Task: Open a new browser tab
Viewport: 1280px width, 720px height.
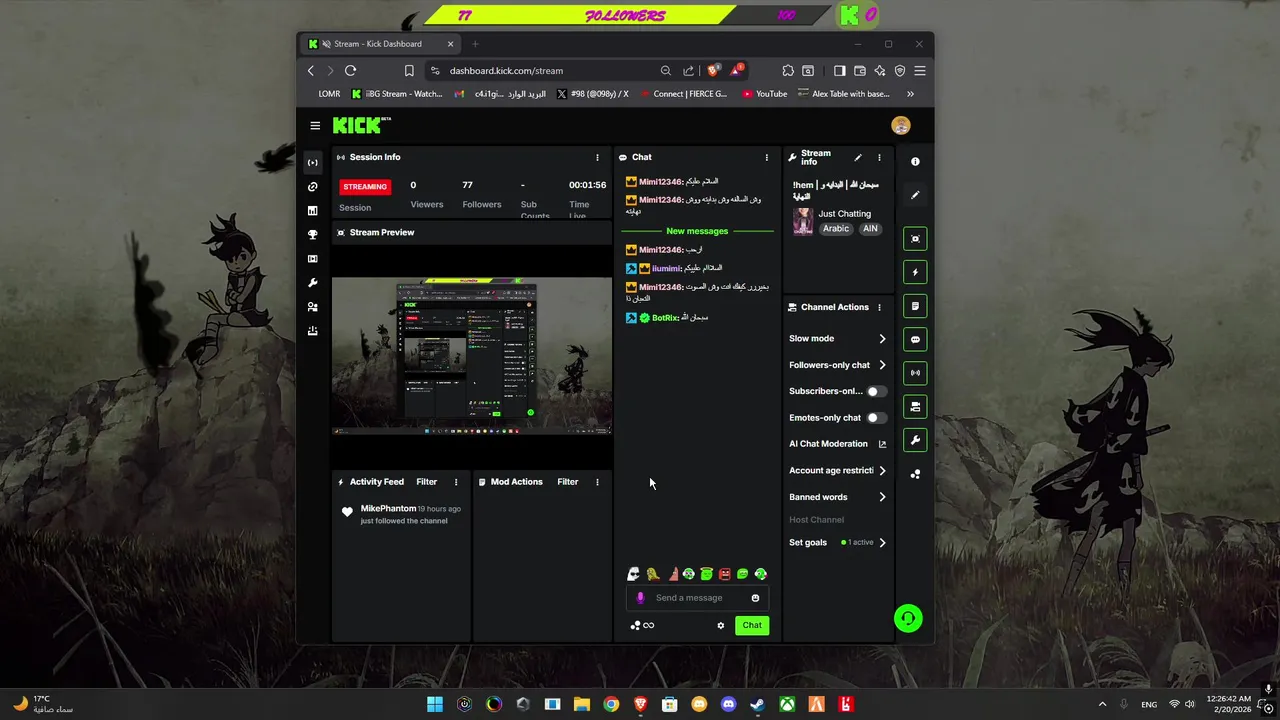Action: (475, 44)
